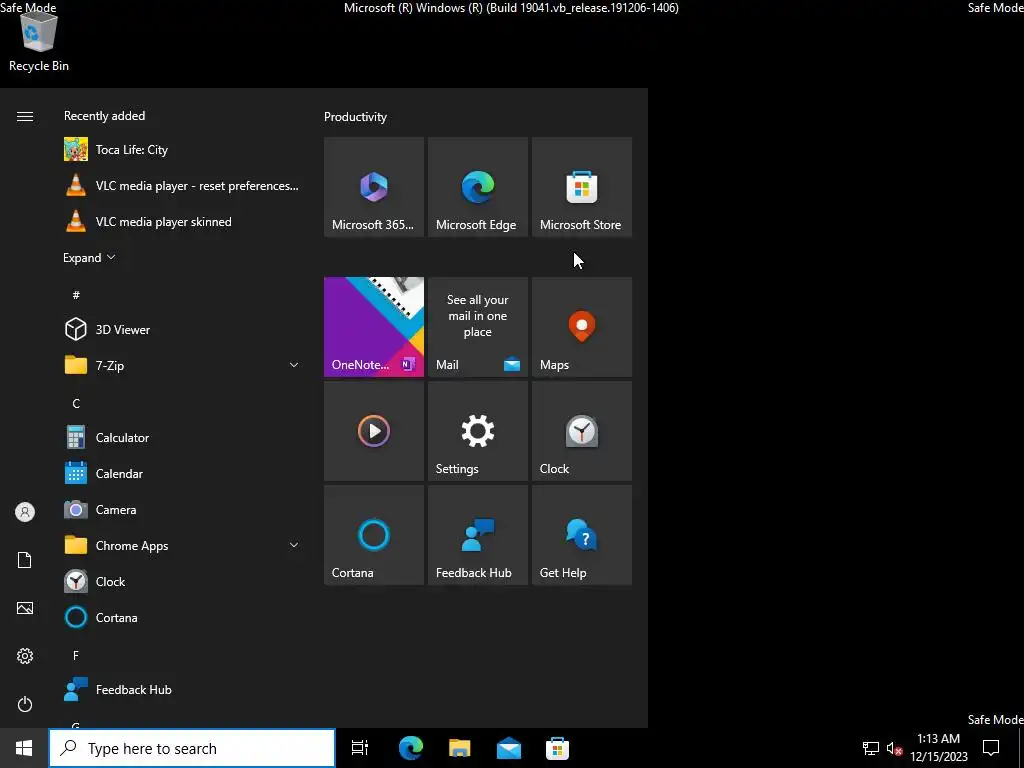Expand the 7-Zip folder chevron

294,365
